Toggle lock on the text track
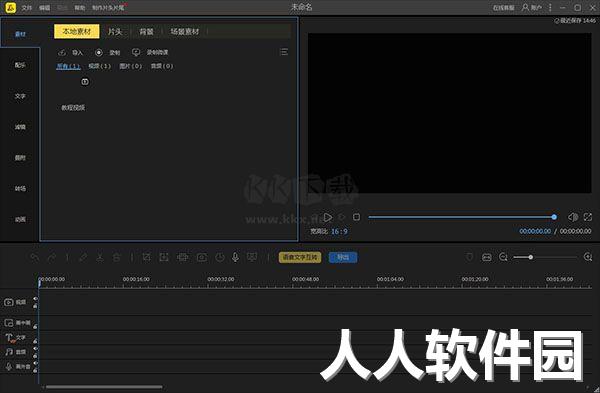 click(x=35, y=341)
